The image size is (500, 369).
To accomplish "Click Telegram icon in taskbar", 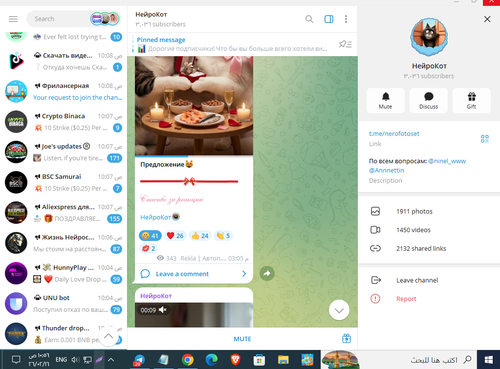I will pyautogui.click(x=139, y=360).
